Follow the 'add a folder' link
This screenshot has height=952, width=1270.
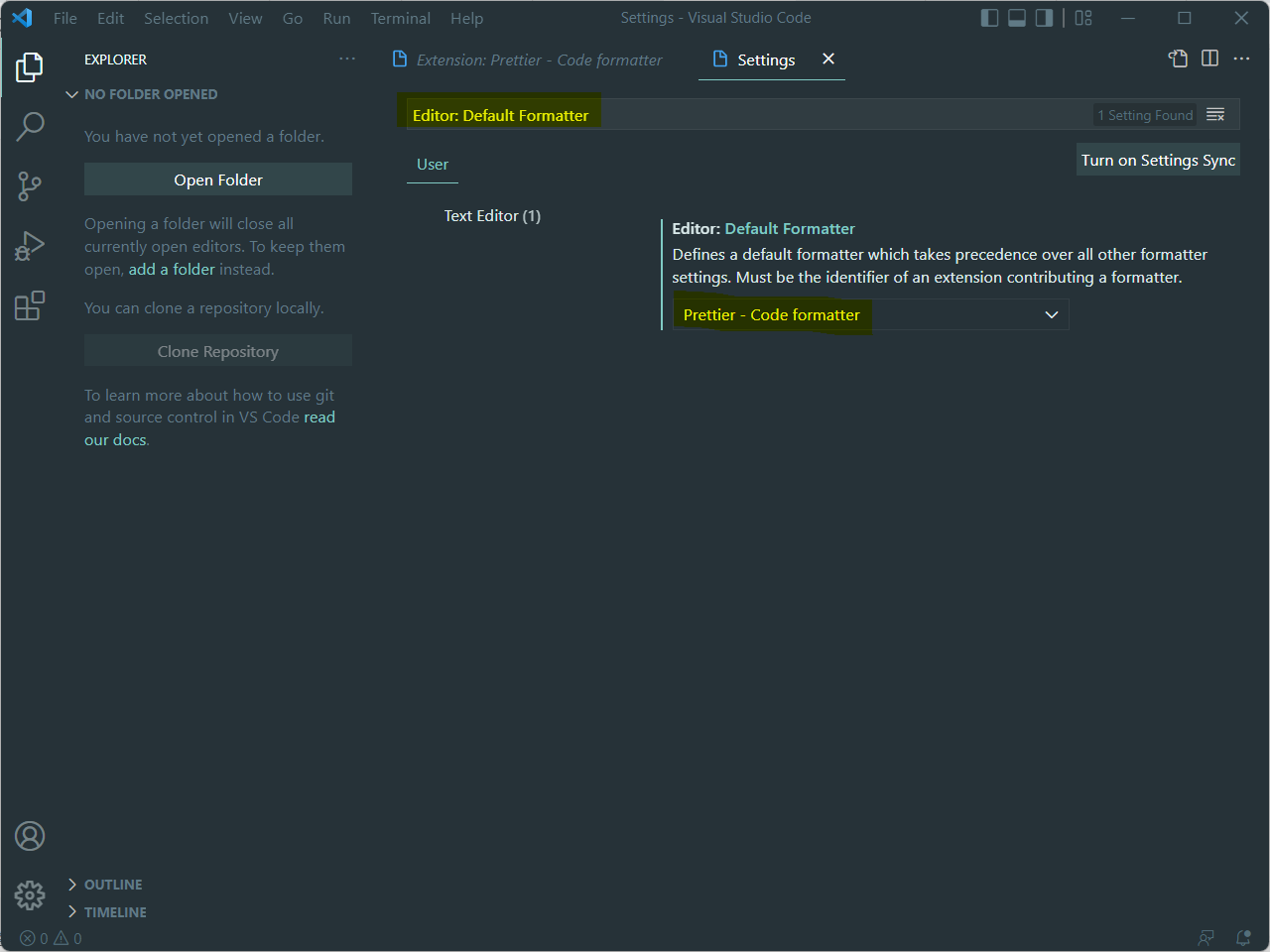172,269
